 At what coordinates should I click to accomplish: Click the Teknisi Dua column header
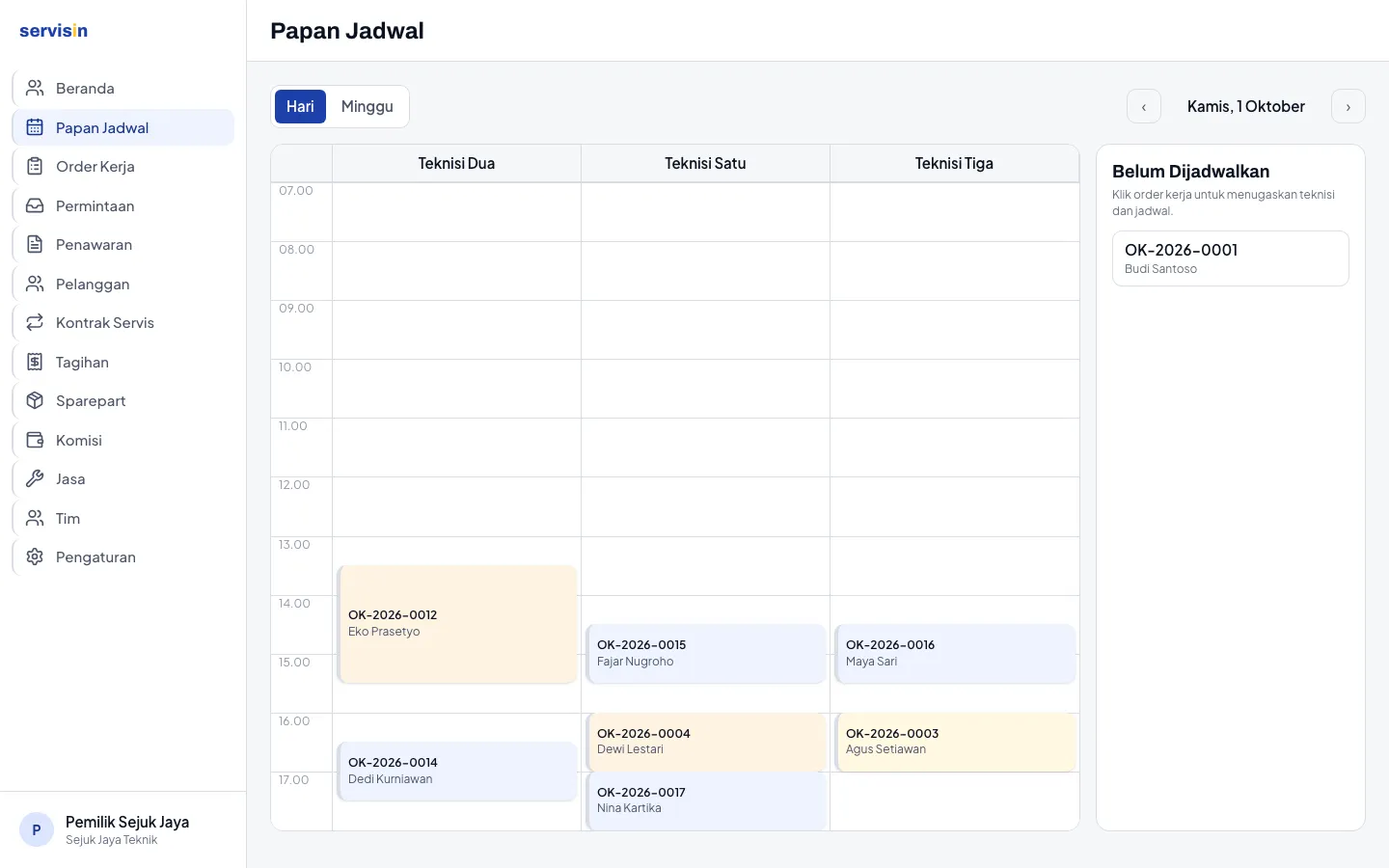[456, 163]
